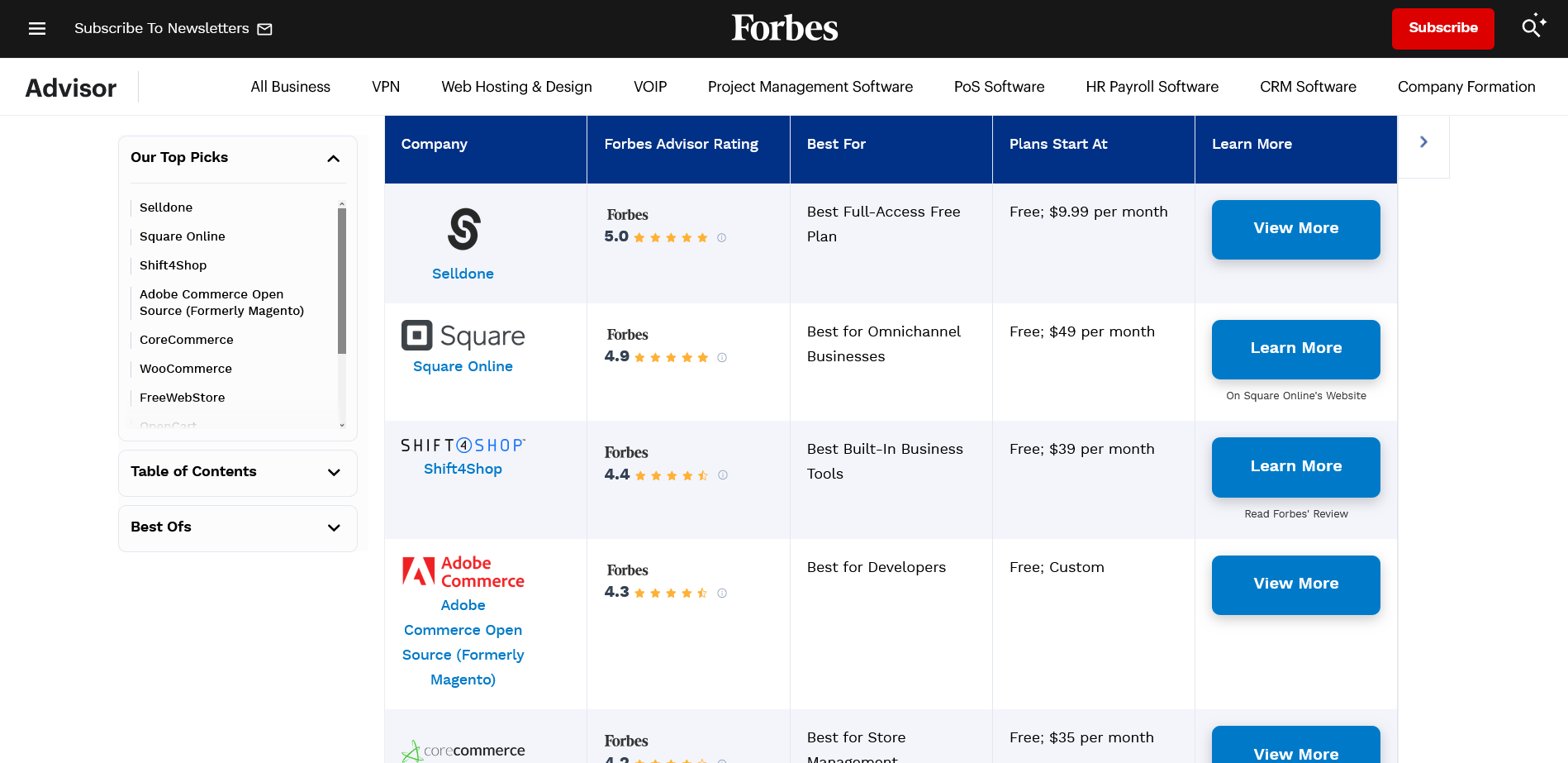The height and width of the screenshot is (763, 1568).
Task: Select Shift4Shop in Our Top Picks
Action: click(173, 265)
